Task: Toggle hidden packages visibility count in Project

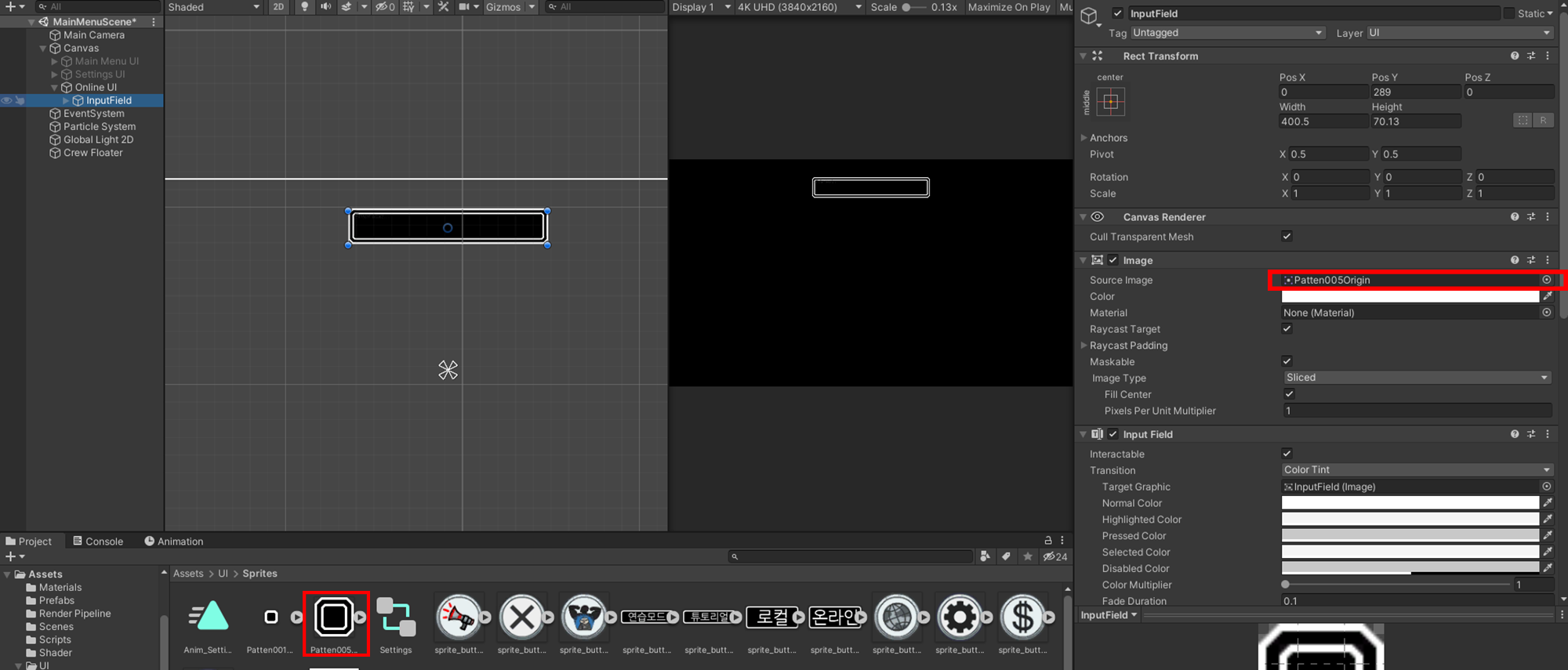Action: pos(1055,556)
